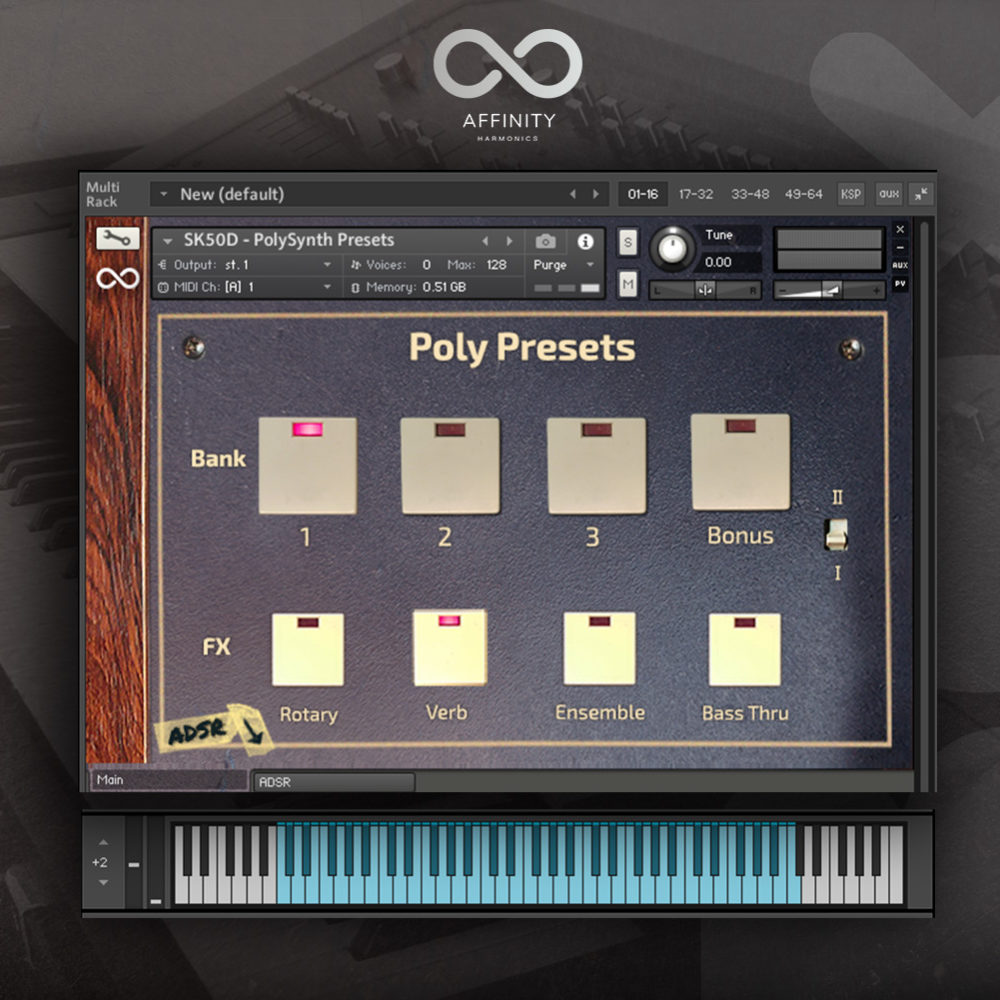Disable the Verb effect button
Screen dimensions: 1000x1000
(x=450, y=648)
